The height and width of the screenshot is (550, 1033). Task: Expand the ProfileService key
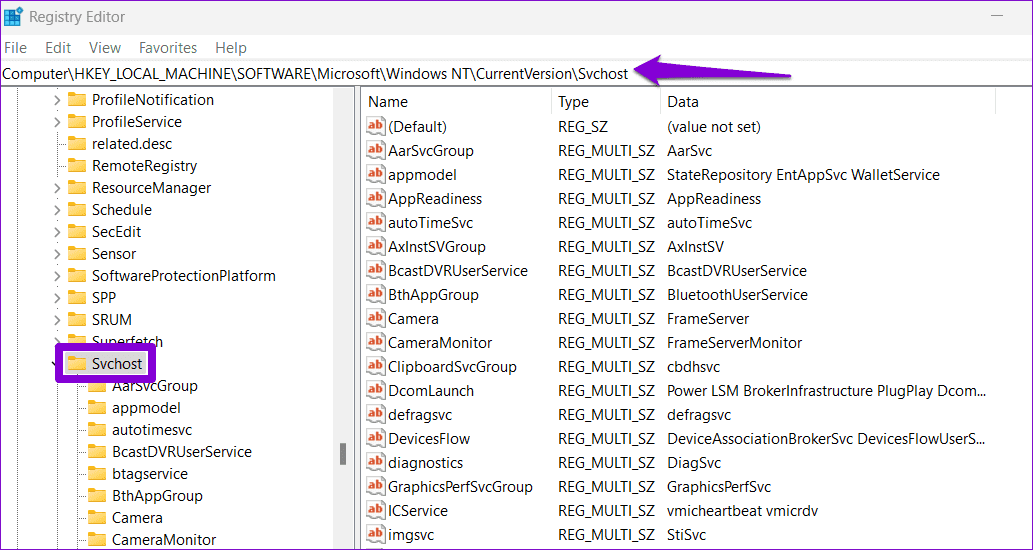[57, 122]
